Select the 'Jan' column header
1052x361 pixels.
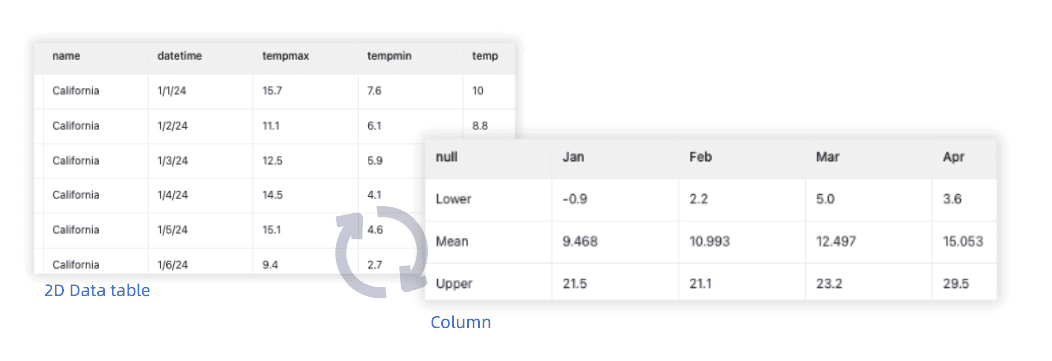coord(572,158)
